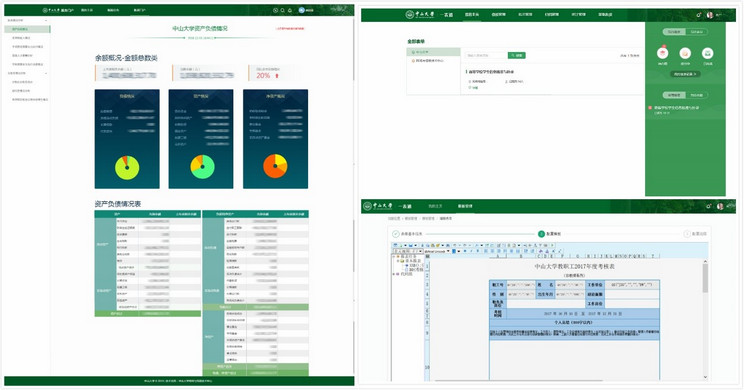Select the 资产负债情况 item in the left sidebar
The image size is (744, 390).
27,29
